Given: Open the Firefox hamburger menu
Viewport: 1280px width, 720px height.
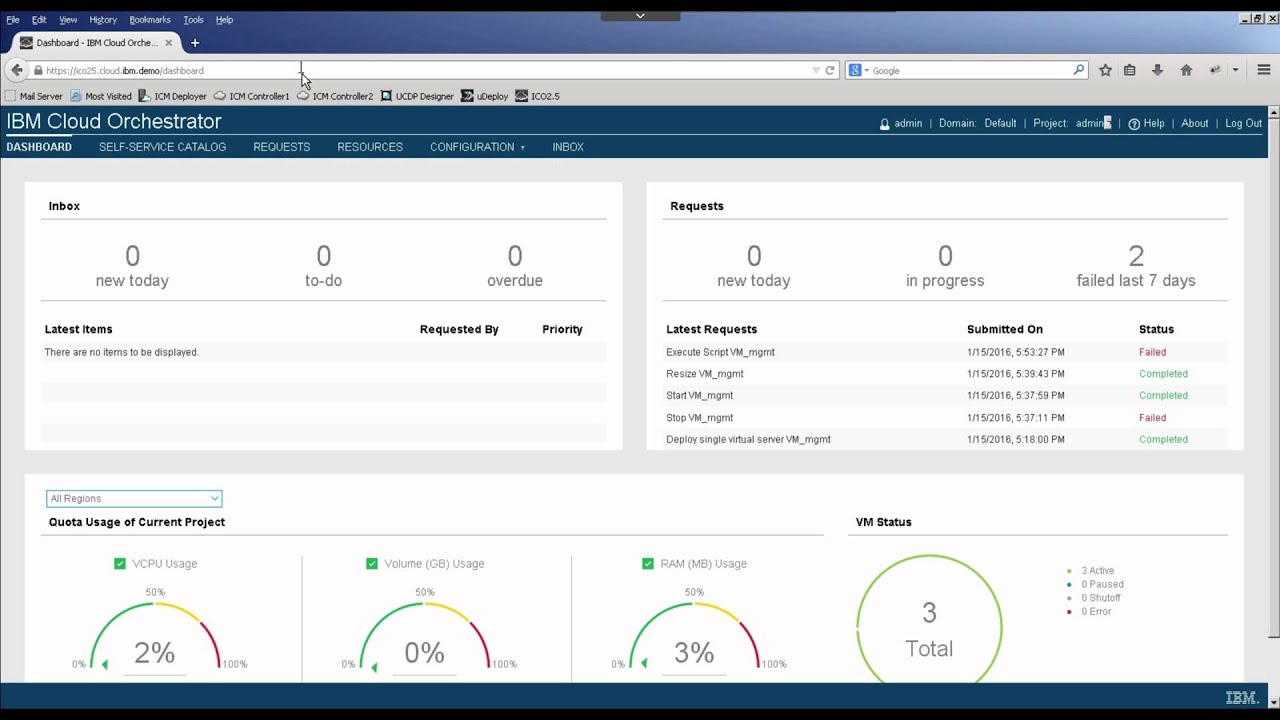Looking at the screenshot, I should pos(1265,70).
